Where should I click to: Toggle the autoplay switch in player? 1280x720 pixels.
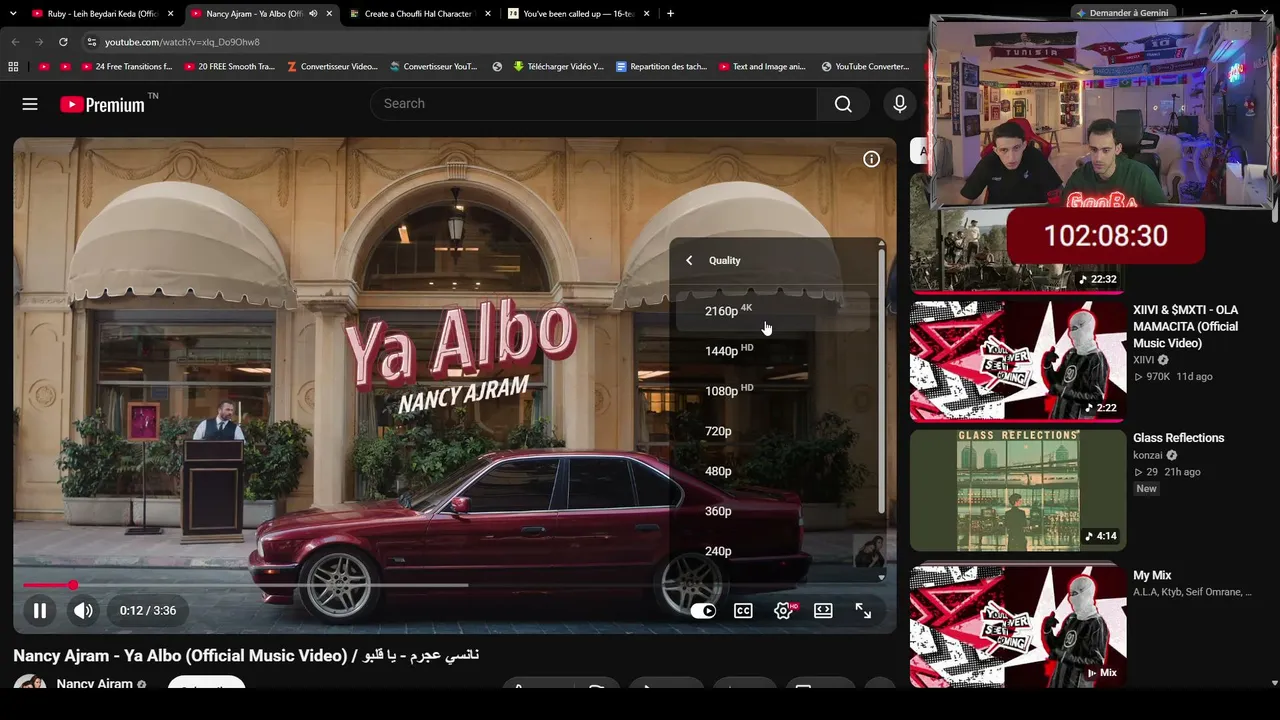pyautogui.click(x=703, y=611)
